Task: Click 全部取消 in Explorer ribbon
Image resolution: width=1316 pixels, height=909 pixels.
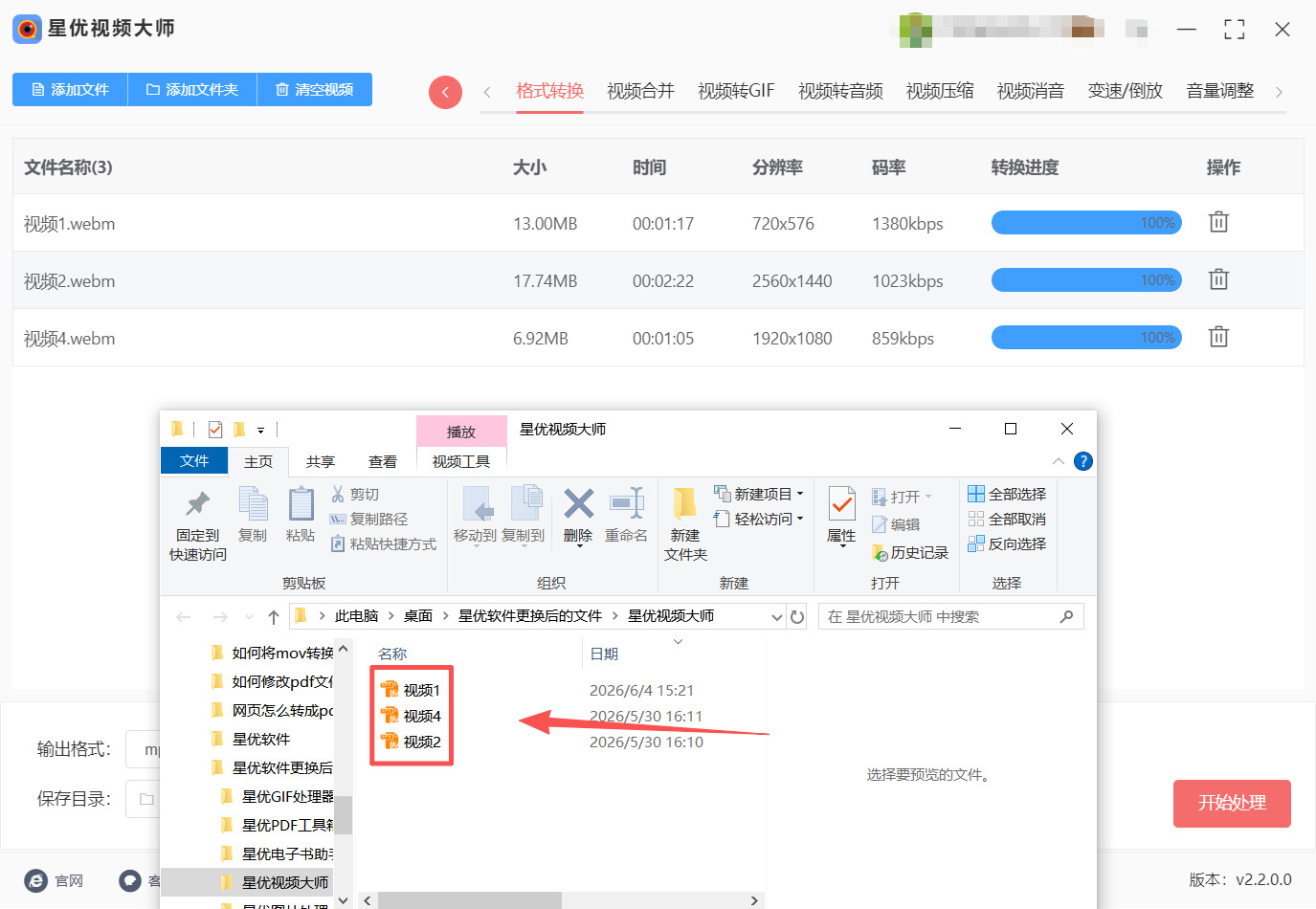Action: click(x=1007, y=519)
